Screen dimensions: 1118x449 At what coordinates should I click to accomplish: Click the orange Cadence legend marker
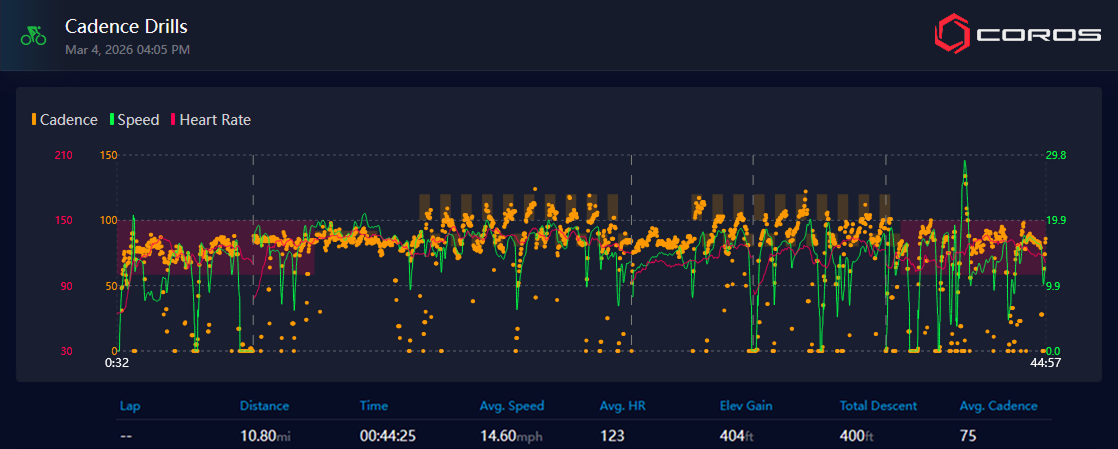(34, 120)
